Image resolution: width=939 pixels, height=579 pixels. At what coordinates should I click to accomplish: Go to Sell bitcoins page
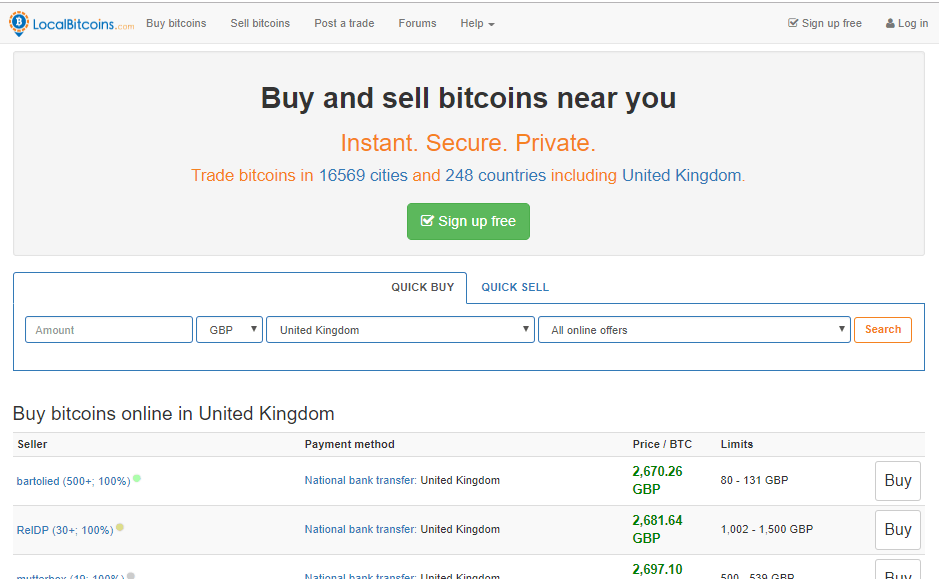260,23
